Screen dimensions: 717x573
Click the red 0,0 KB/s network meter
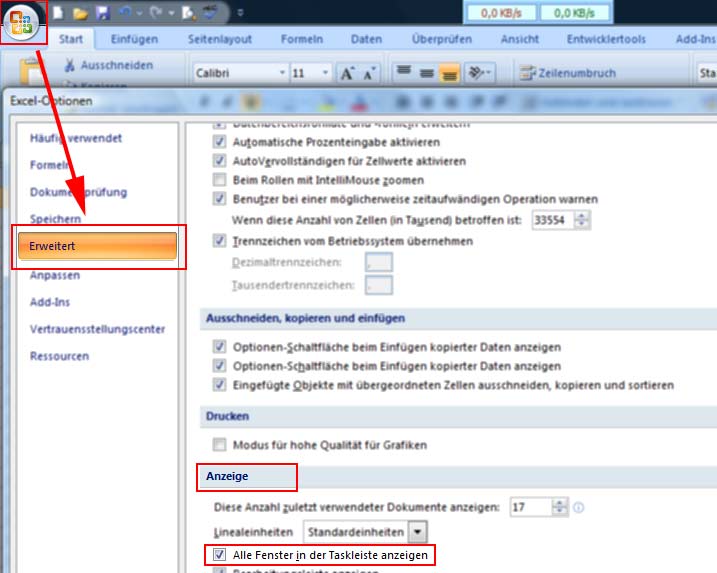501,13
